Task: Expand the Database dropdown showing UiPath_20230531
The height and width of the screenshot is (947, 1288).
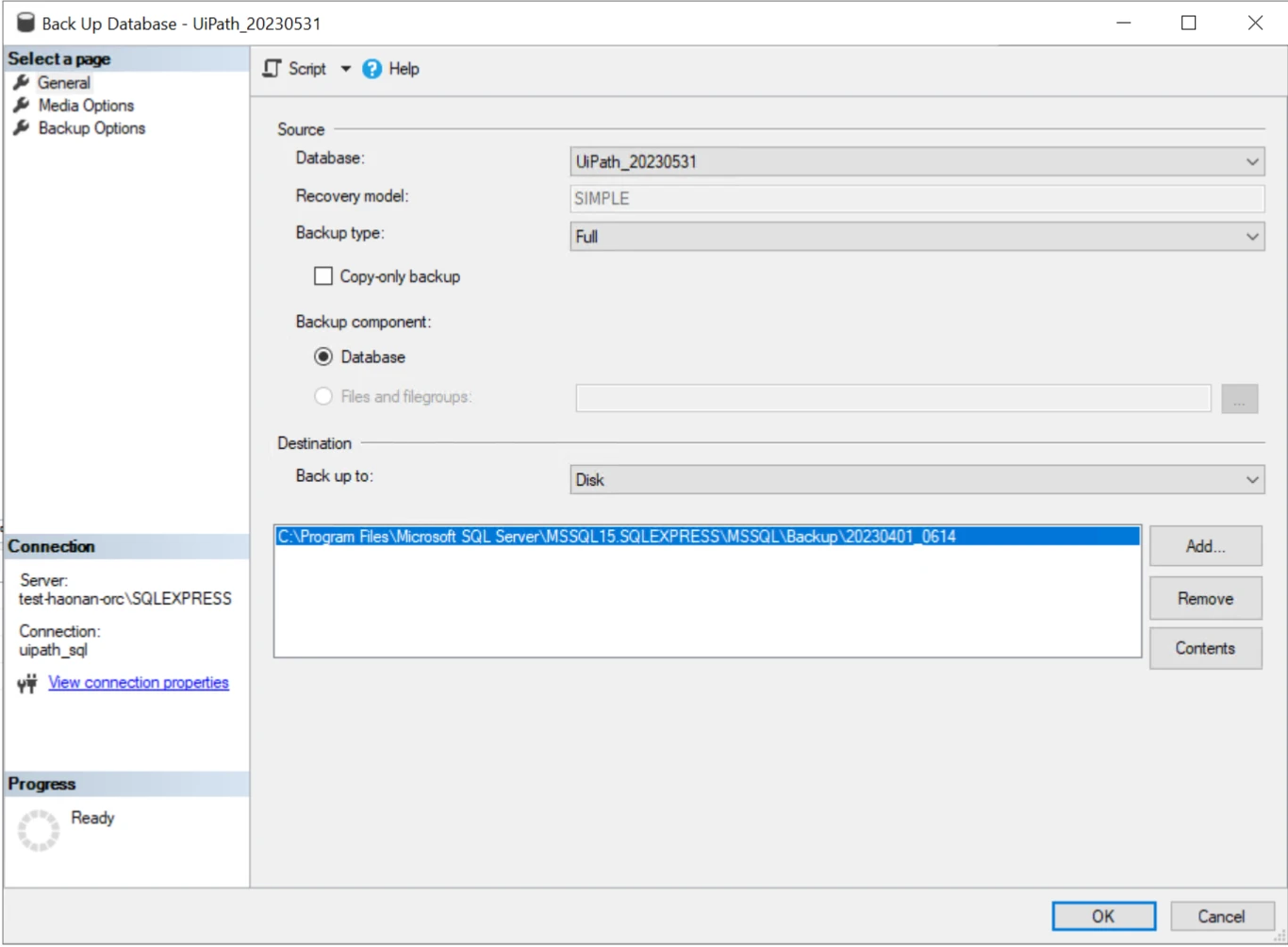Action: pos(916,161)
